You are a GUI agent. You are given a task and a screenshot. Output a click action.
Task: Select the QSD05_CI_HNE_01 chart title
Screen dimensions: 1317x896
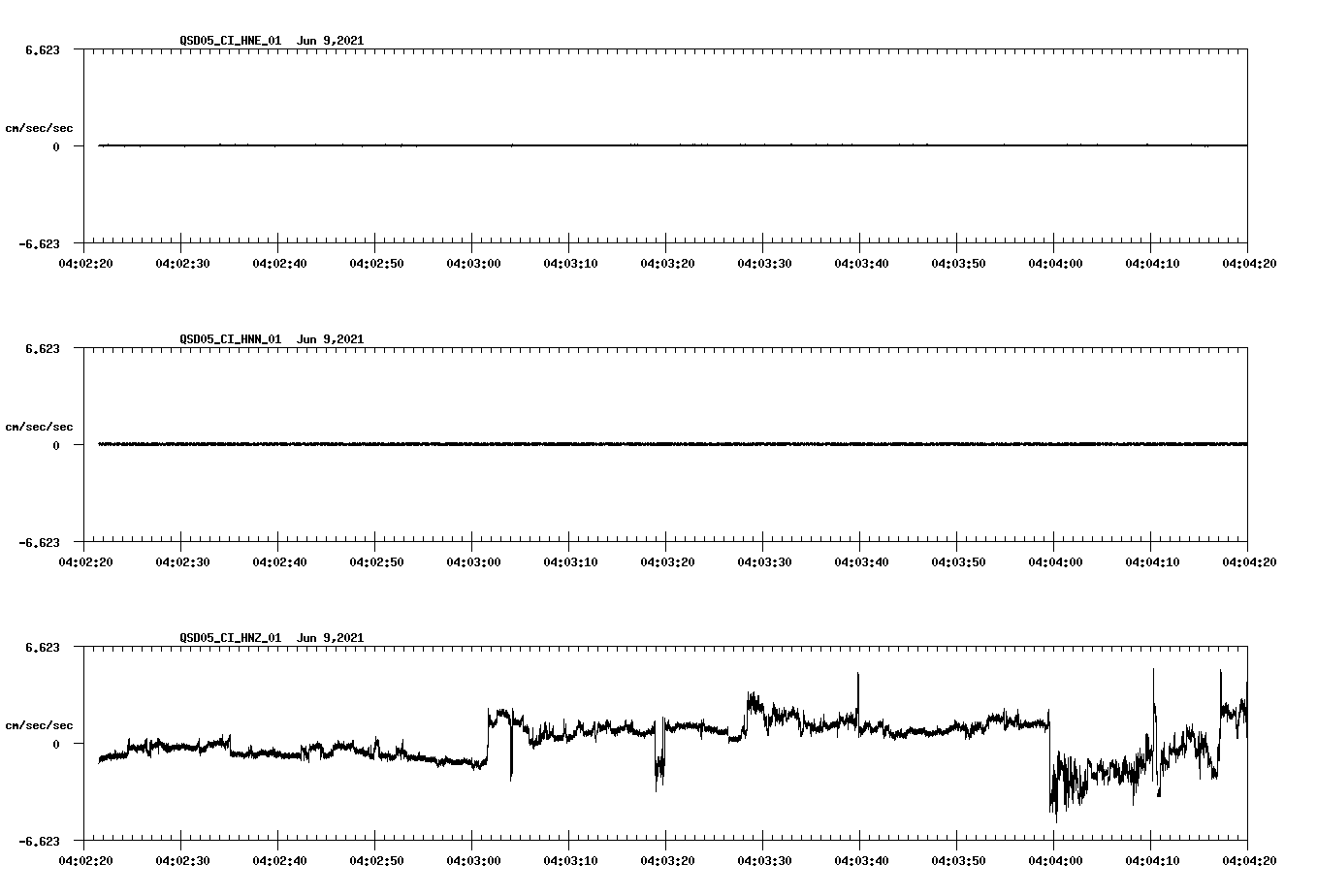231,41
